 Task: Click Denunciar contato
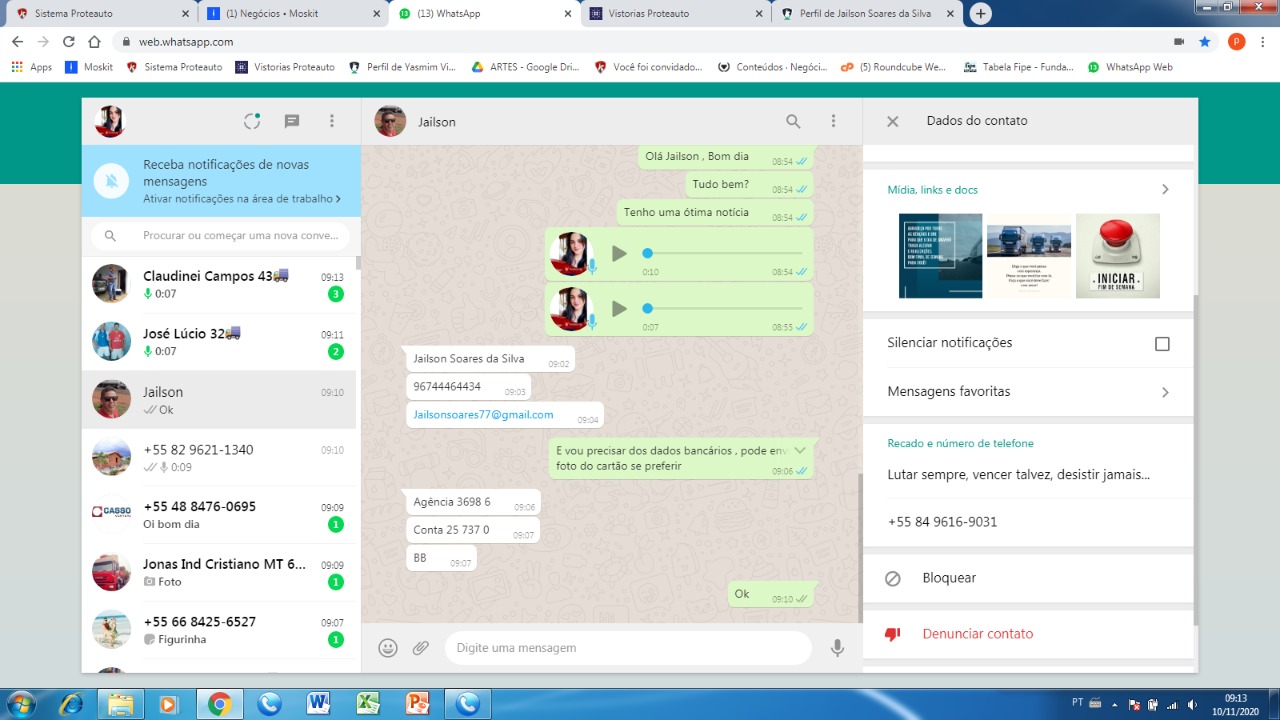977,634
